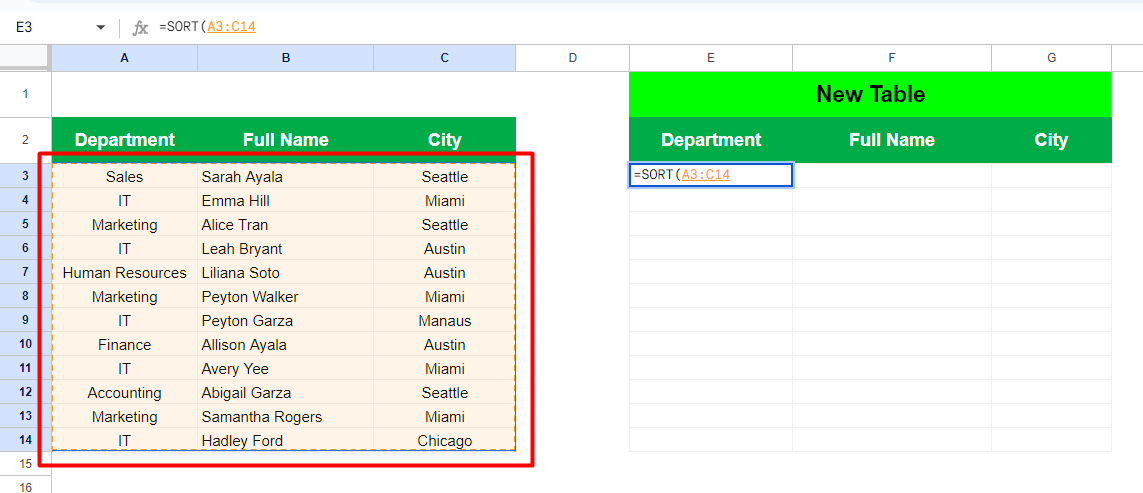Viewport: 1143px width, 493px height.
Task: Select City cell in Liliana Soto row
Action: pyautogui.click(x=445, y=273)
